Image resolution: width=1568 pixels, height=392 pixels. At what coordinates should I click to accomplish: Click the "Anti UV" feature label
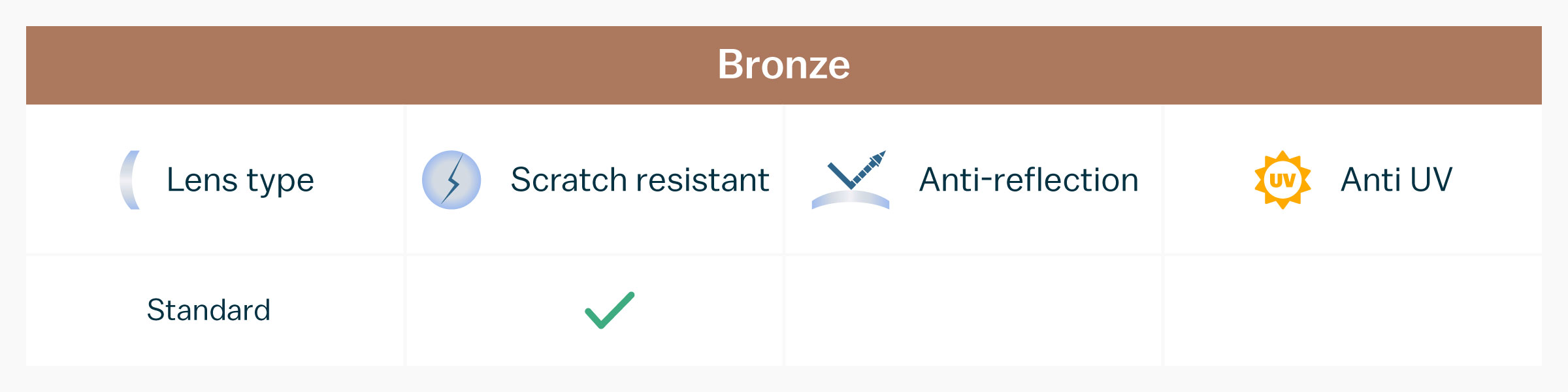point(1396,180)
